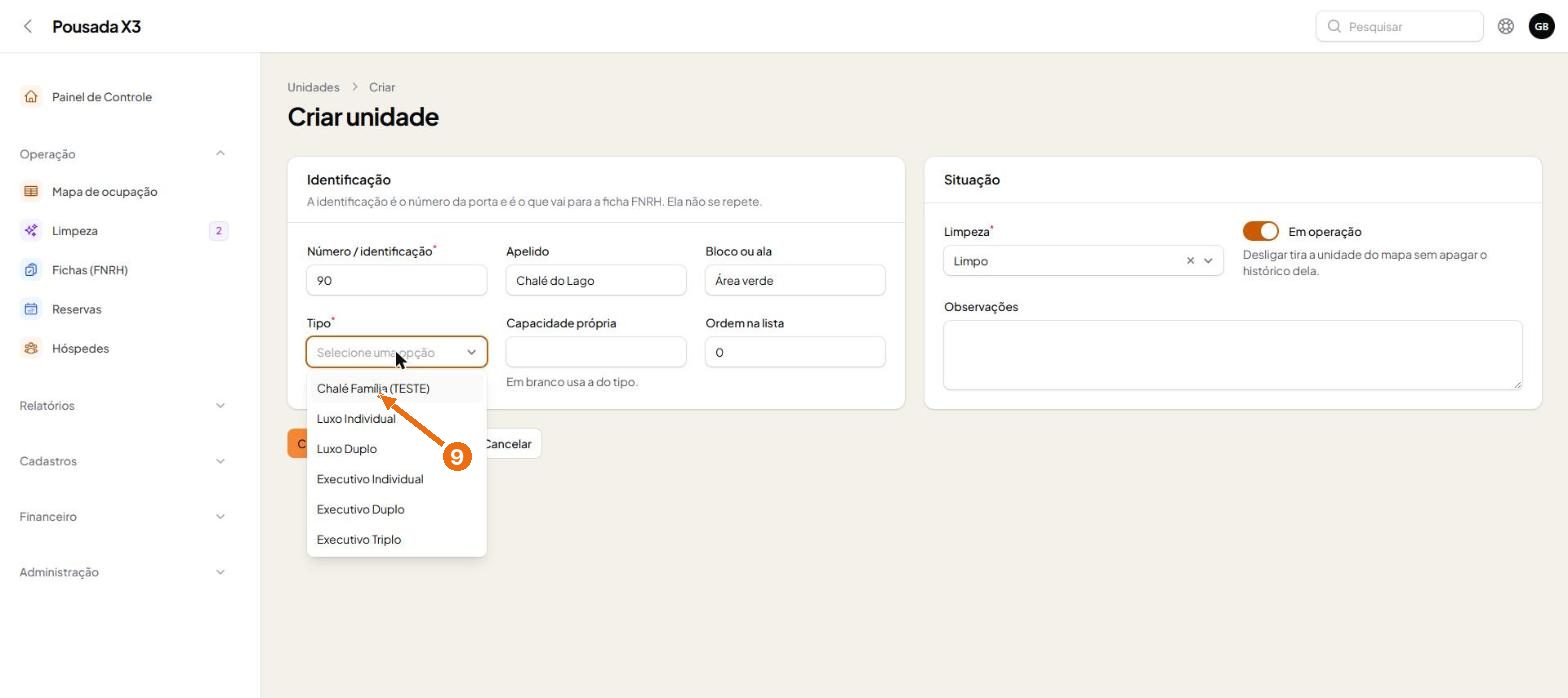The image size is (1568, 698).
Task: Click the search magnifier icon
Action: tap(1334, 26)
